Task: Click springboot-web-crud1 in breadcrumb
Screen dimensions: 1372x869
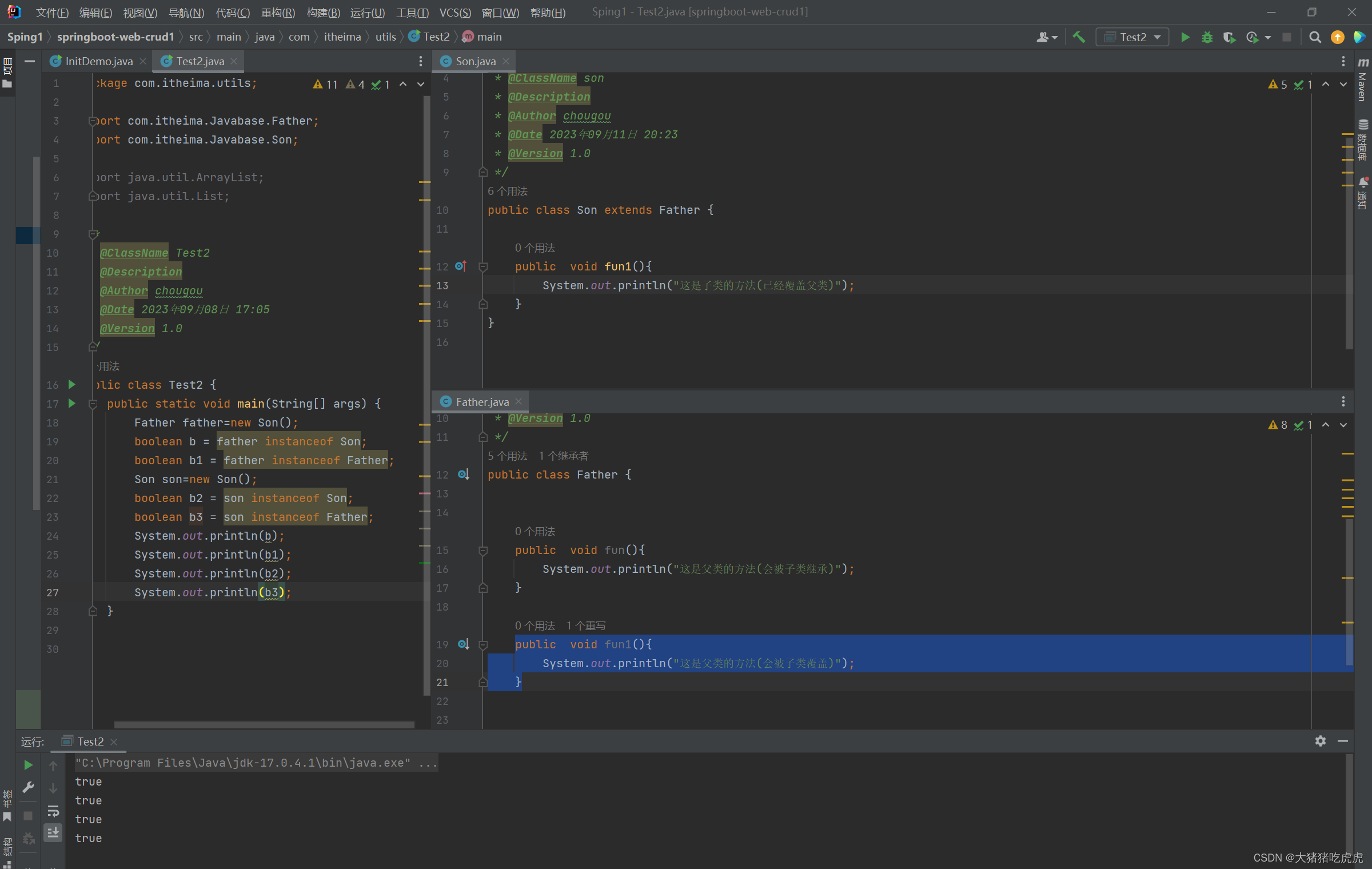Action: coord(115,37)
